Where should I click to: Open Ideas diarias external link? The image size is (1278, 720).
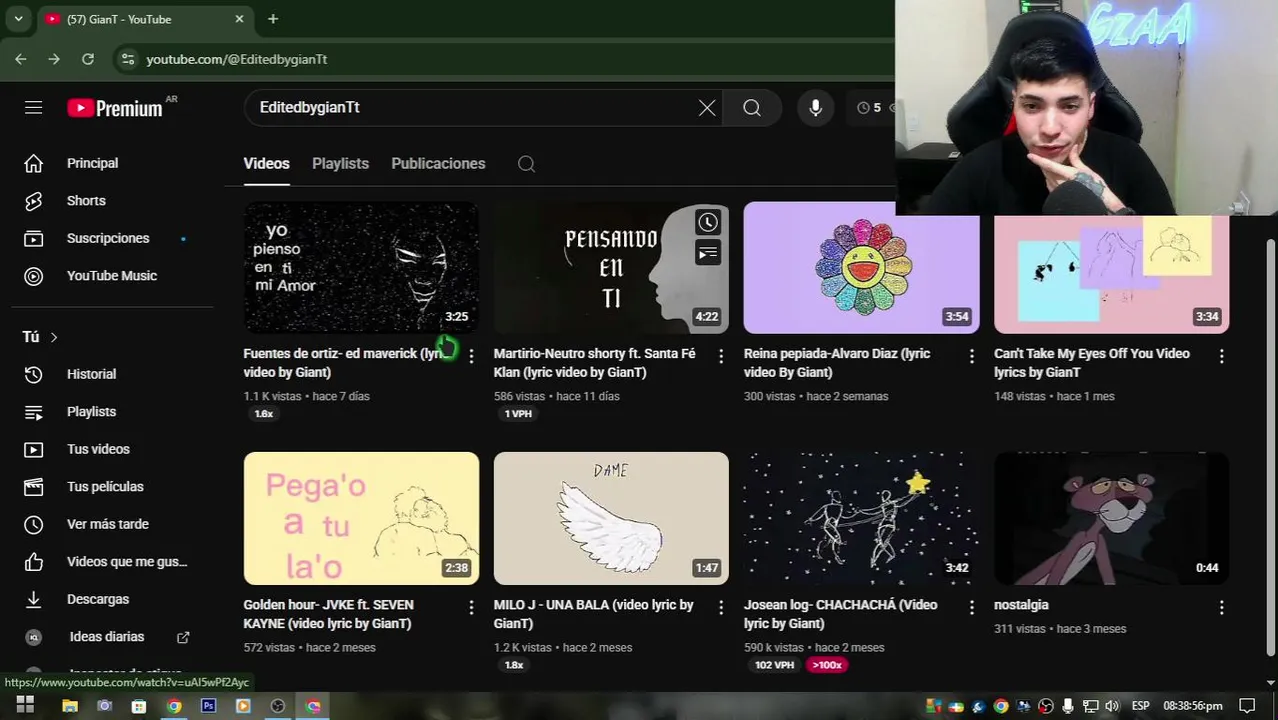tap(107, 637)
